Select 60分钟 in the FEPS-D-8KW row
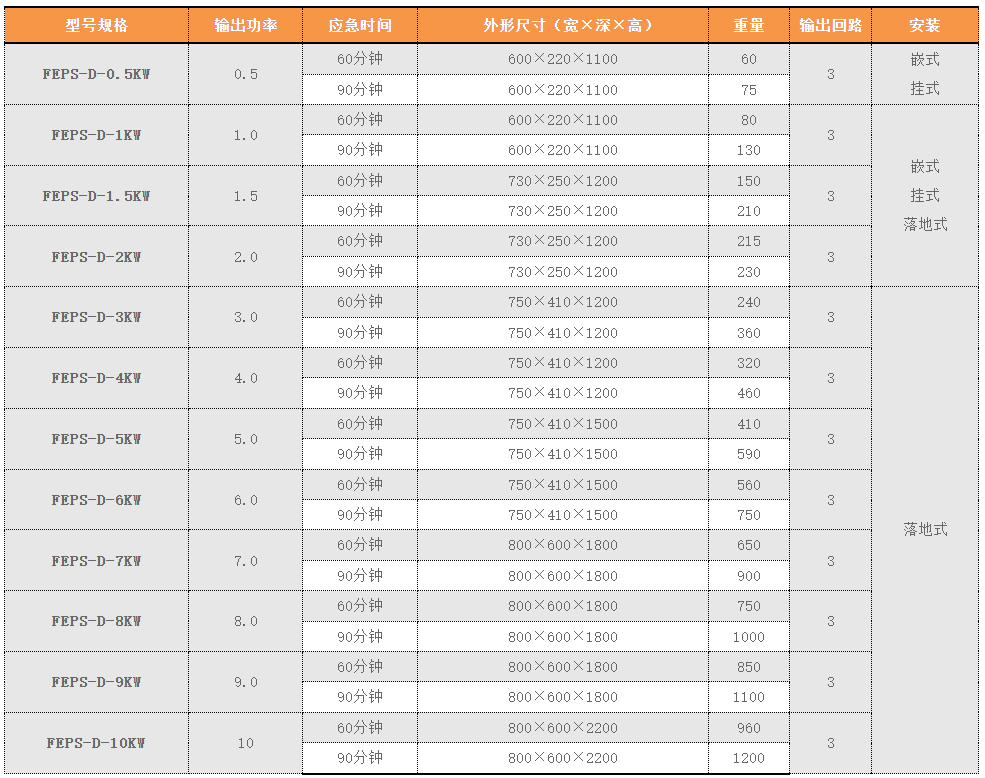 359,606
